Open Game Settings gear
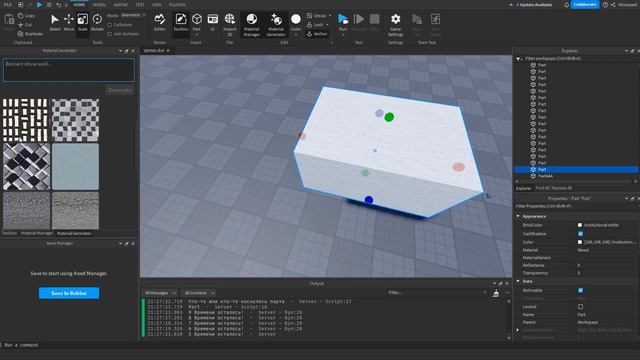This screenshot has width=640, height=360. [396, 24]
